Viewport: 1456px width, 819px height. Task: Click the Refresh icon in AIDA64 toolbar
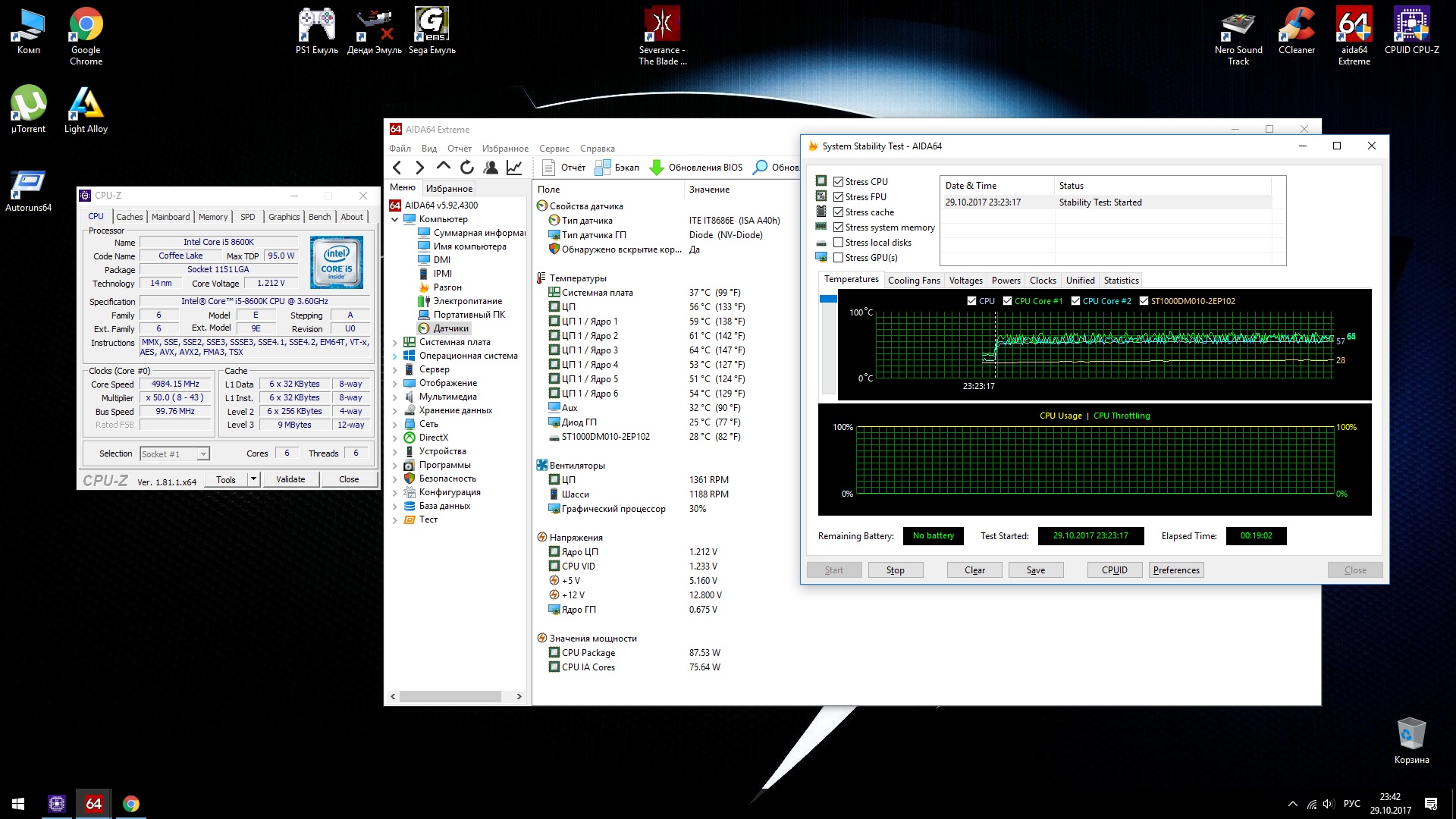[x=467, y=168]
